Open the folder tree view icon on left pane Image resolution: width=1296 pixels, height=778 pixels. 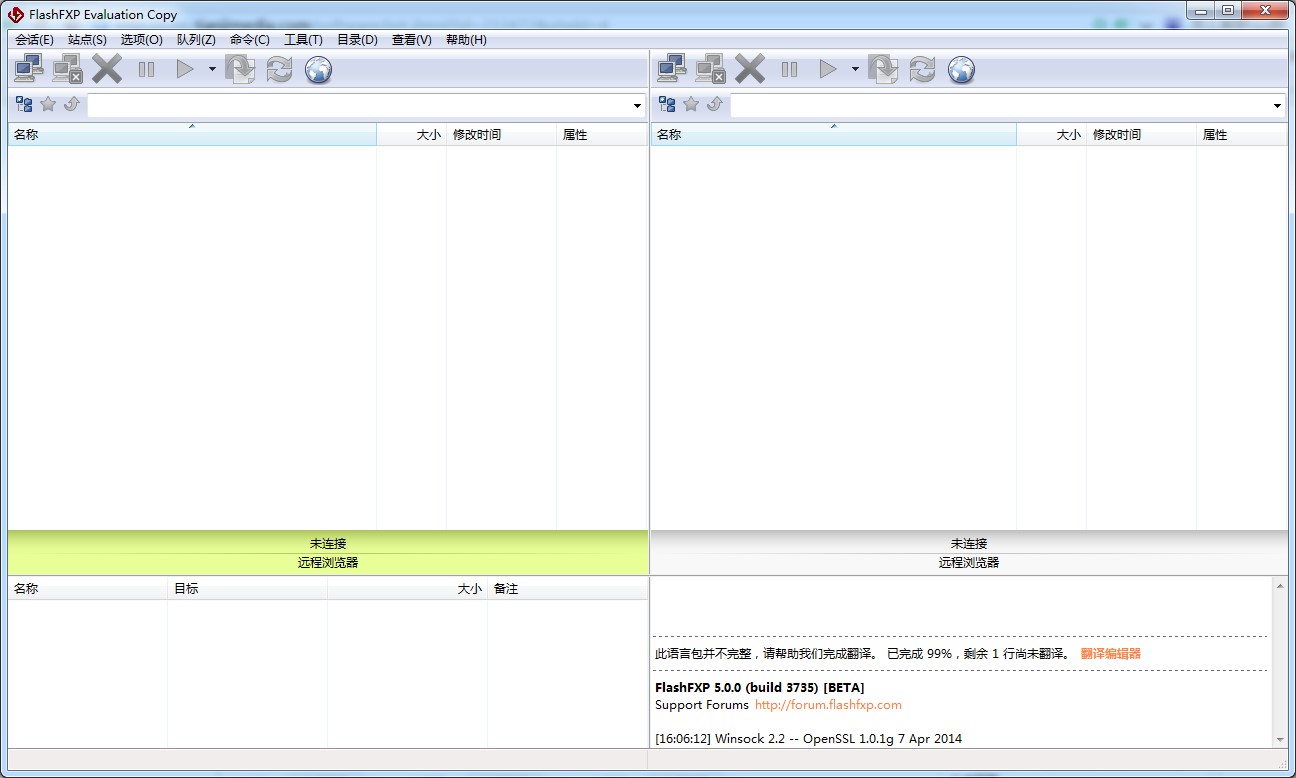click(22, 103)
